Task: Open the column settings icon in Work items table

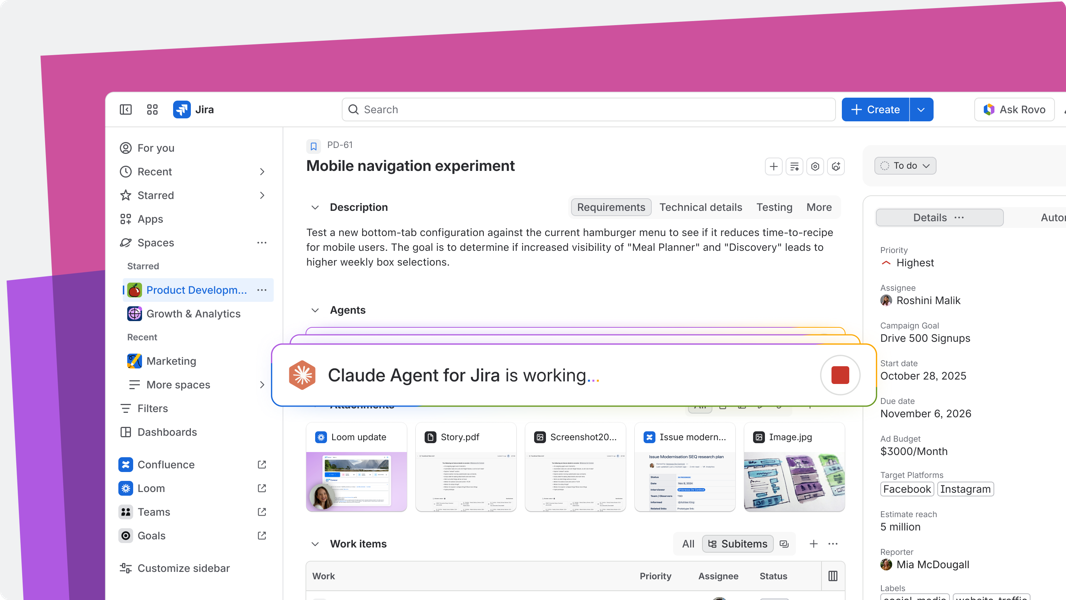Action: tap(833, 576)
